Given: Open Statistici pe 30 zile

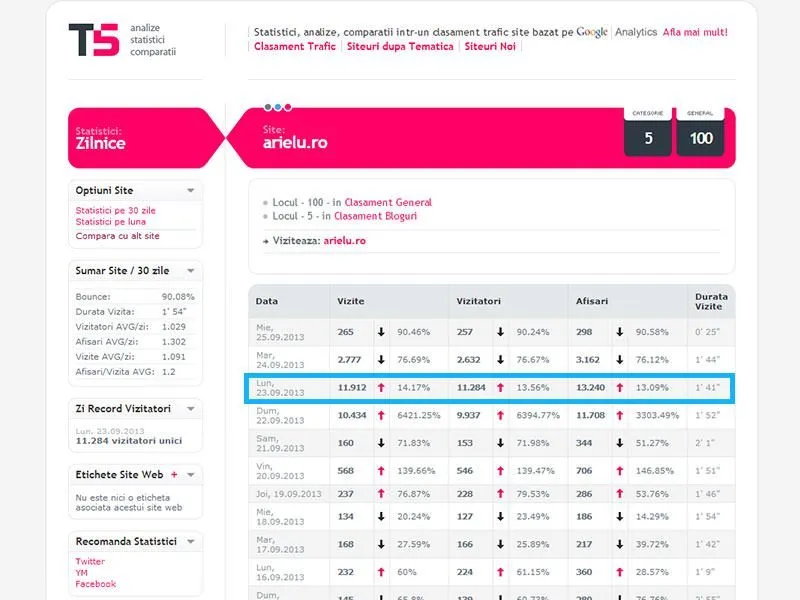Looking at the screenshot, I should (115, 210).
